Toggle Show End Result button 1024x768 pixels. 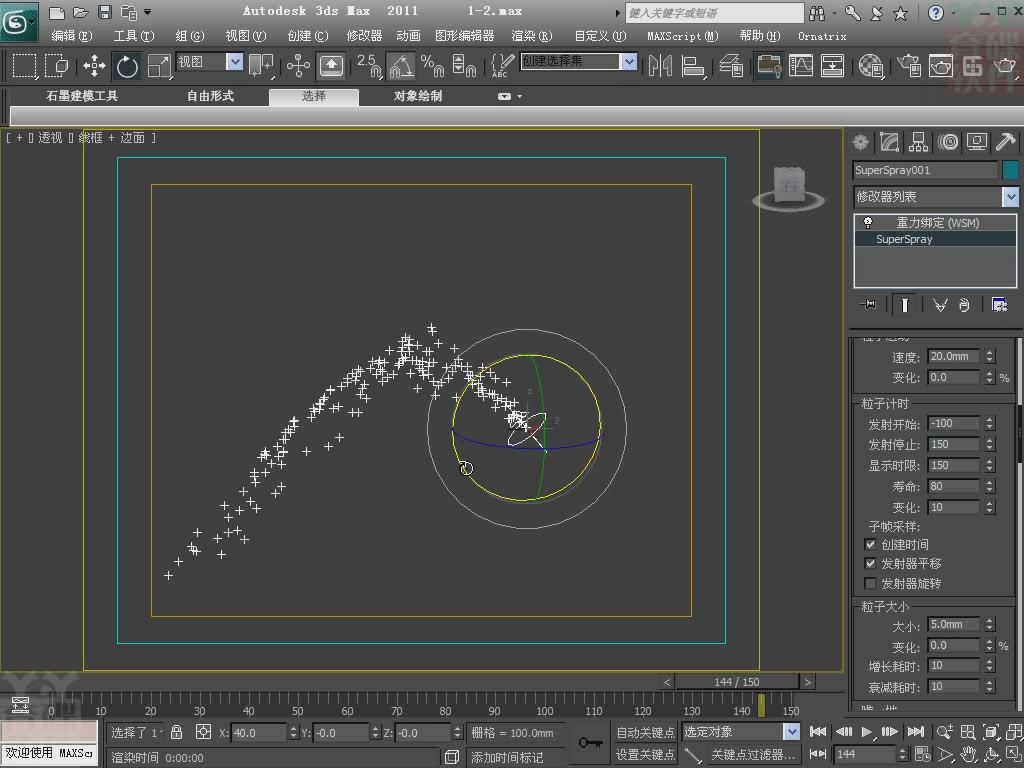[x=904, y=304]
